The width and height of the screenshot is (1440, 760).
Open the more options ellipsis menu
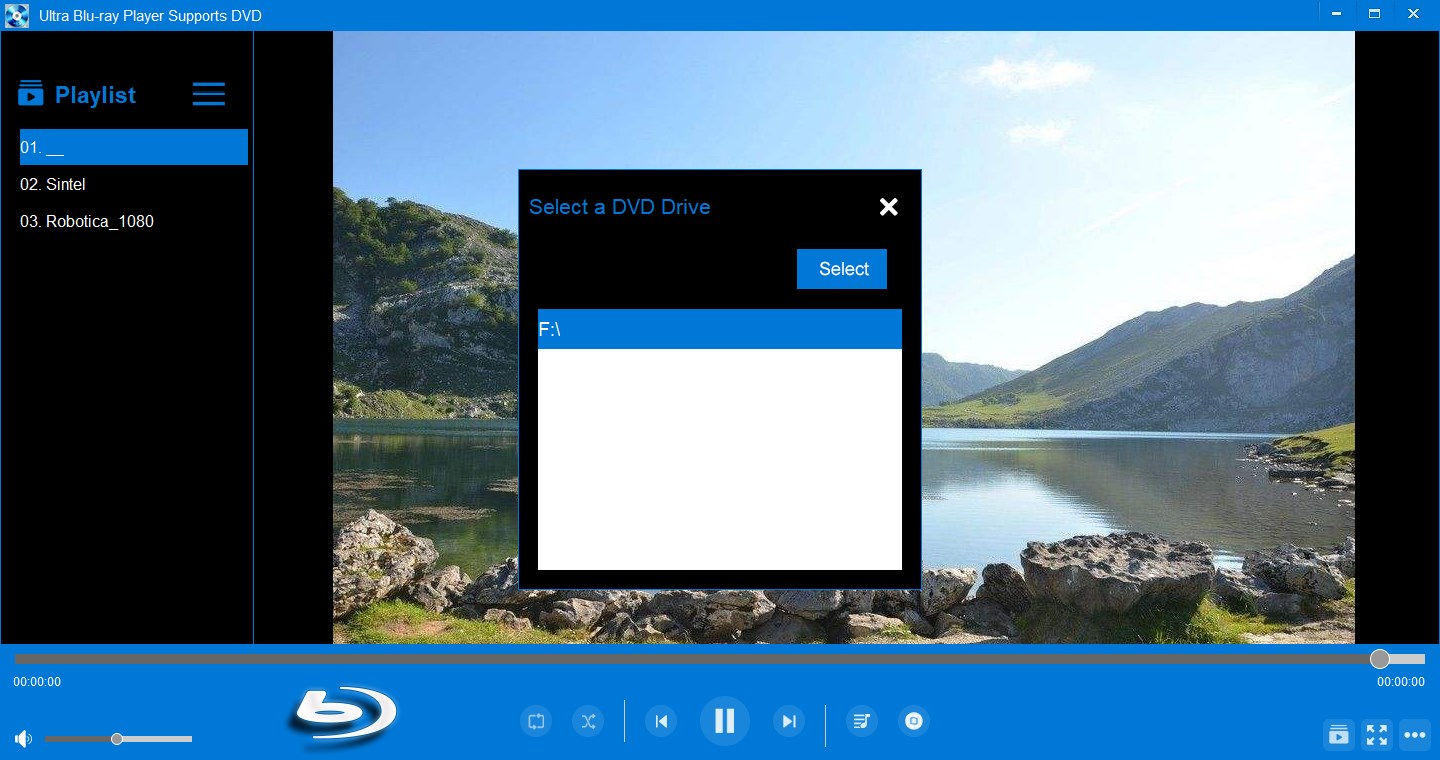1415,735
